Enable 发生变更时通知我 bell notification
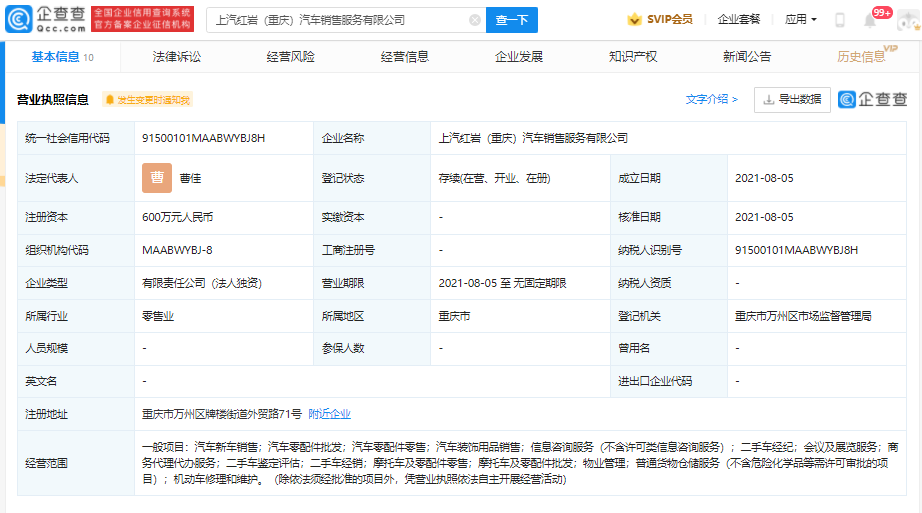922x513 pixels. pyautogui.click(x=148, y=100)
